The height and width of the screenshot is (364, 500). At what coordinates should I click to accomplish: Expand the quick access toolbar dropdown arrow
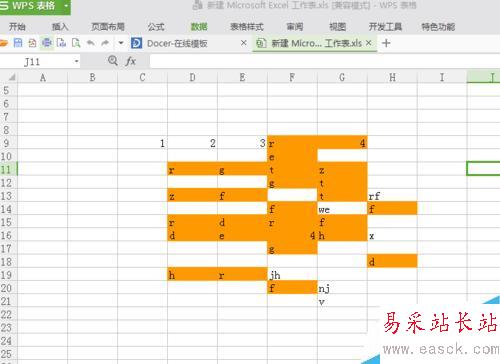click(x=121, y=43)
